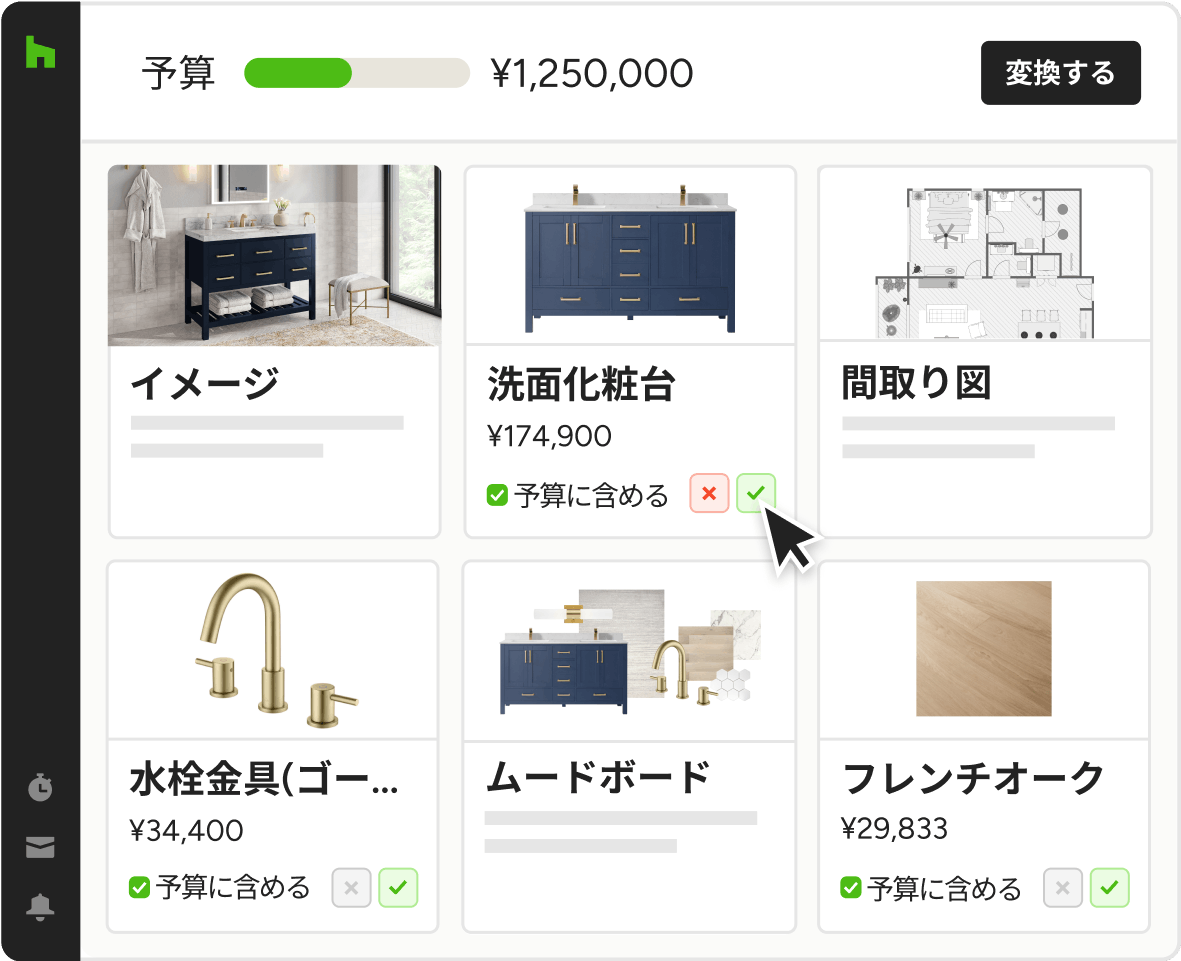Click gray X on フレンチオーク card
This screenshot has height=961, width=1181.
1063,887
